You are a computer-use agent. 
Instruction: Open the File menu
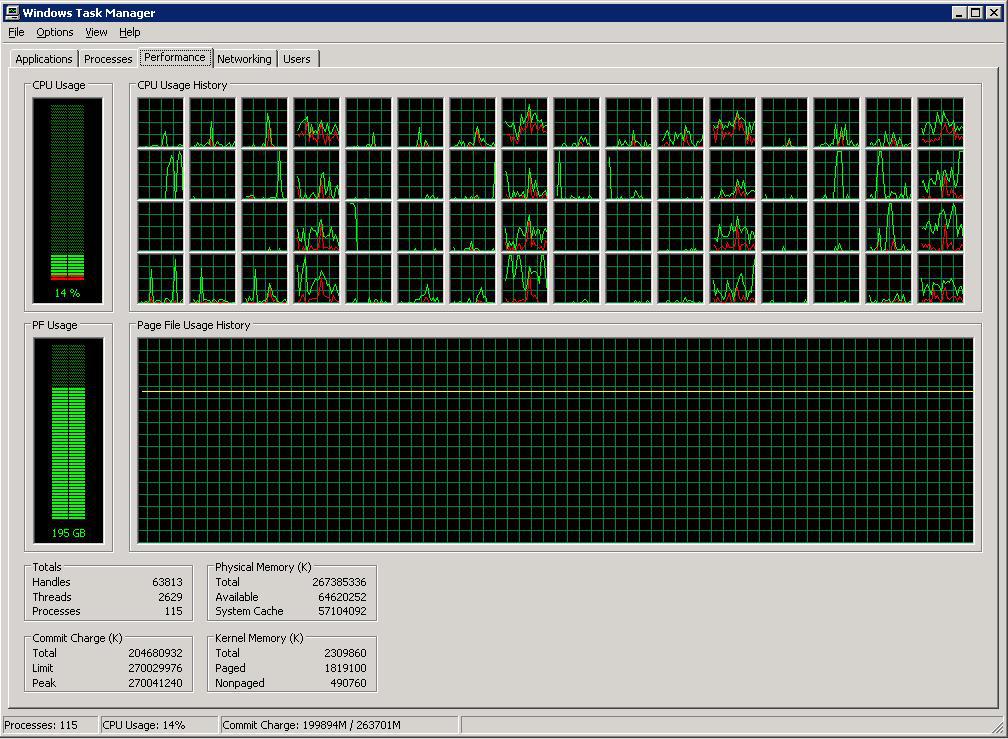tap(16, 32)
